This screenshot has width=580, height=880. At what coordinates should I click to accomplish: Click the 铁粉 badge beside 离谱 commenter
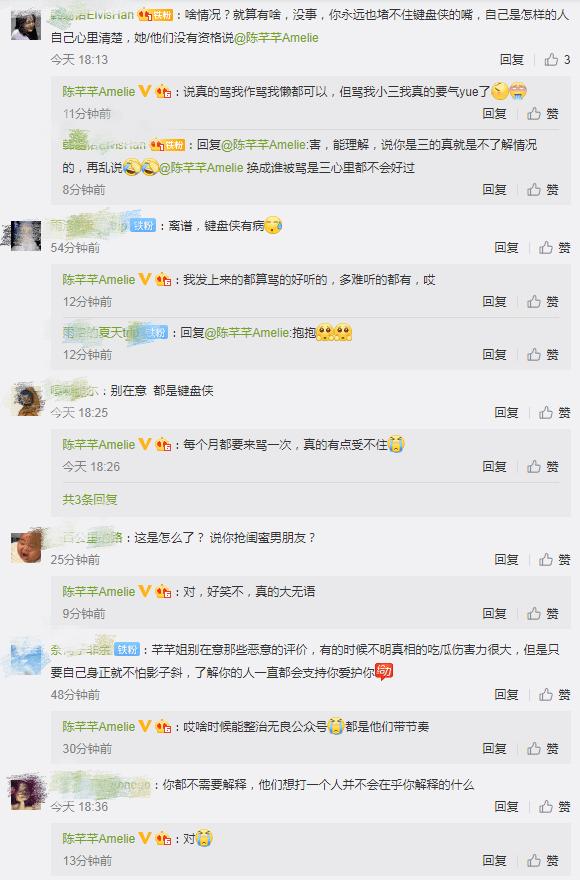tap(143, 226)
